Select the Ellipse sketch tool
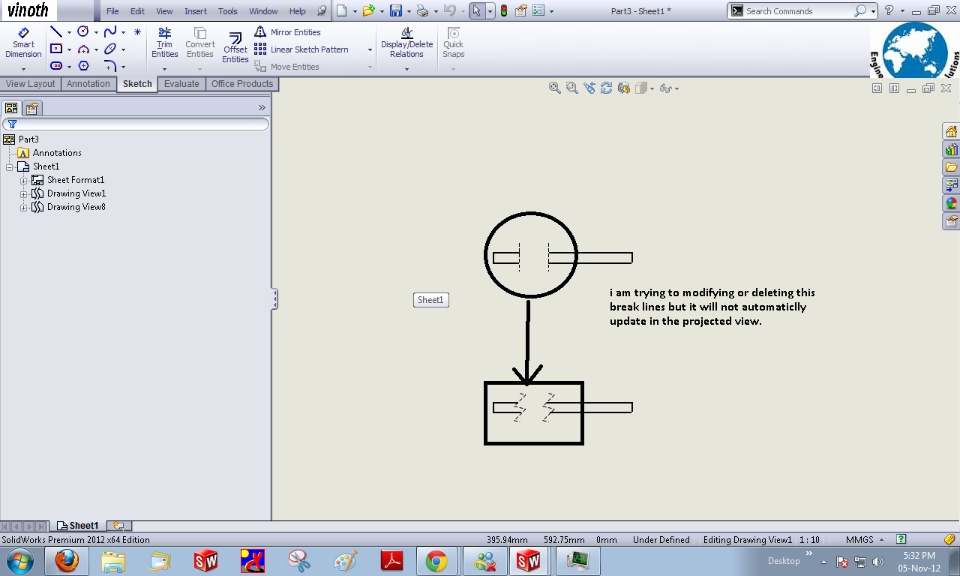The width and height of the screenshot is (960, 576). (x=110, y=49)
